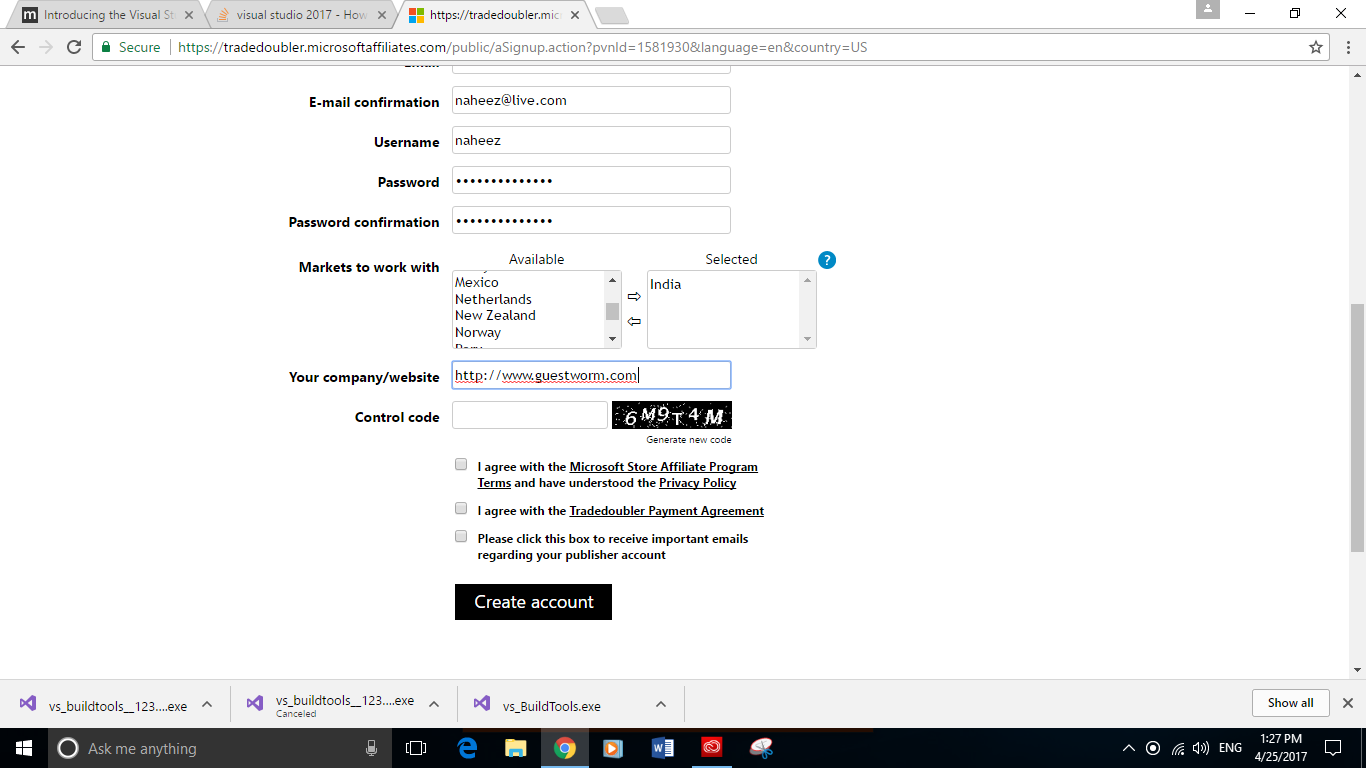Check the Tradedoubler Payment Agreement box
The width and height of the screenshot is (1366, 768).
(x=461, y=508)
